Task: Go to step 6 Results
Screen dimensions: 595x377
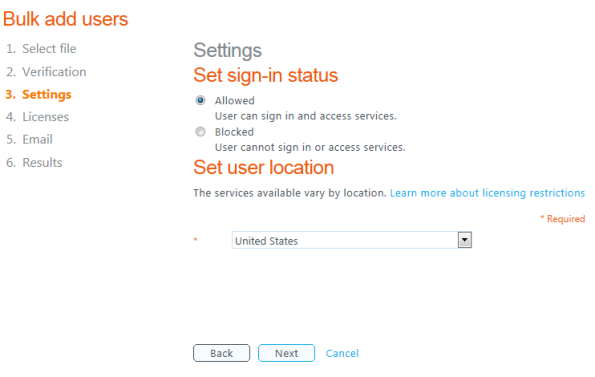Action: pyautogui.click(x=34, y=162)
